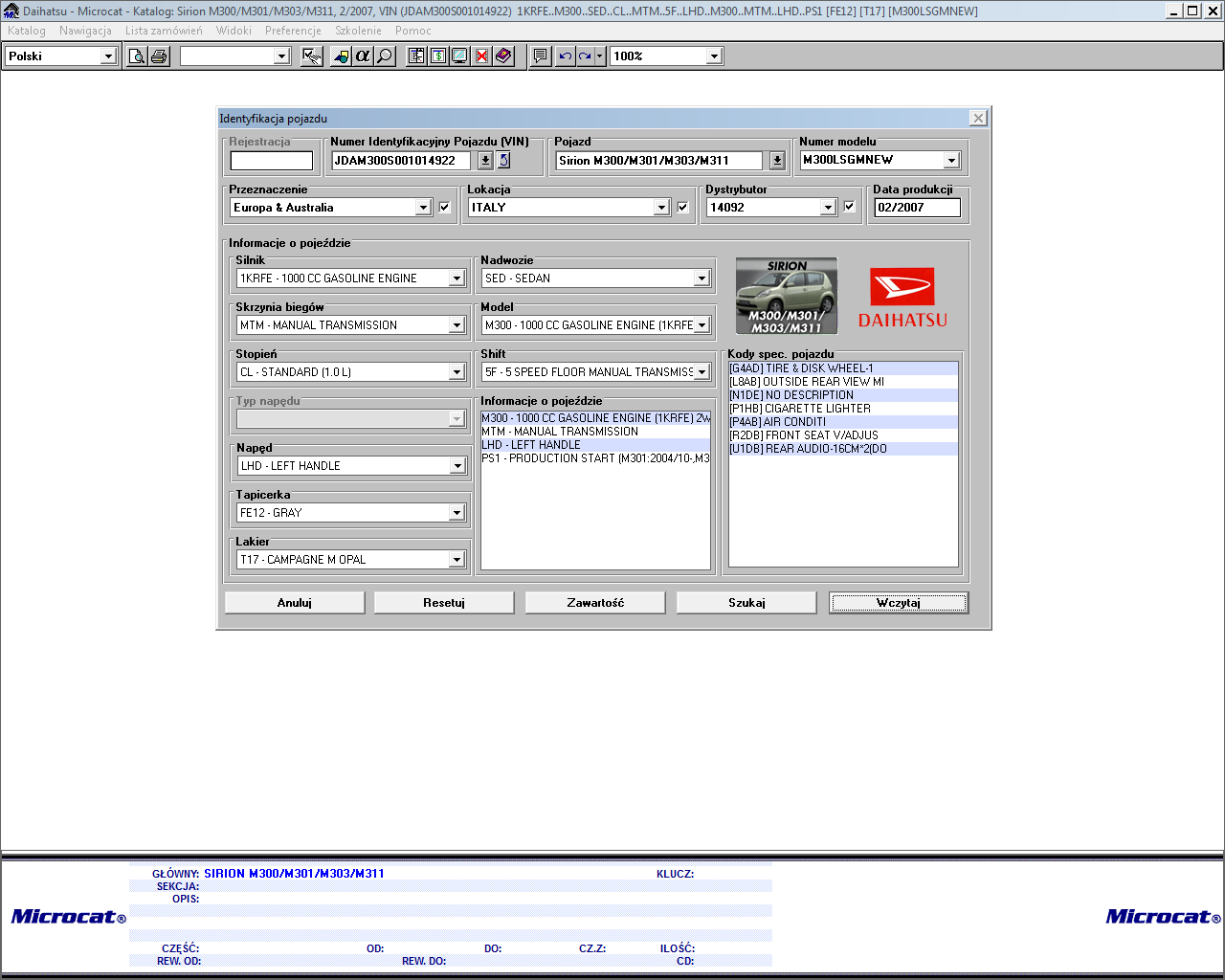Click the undo arrow icon
The width and height of the screenshot is (1225, 980).
click(x=565, y=56)
